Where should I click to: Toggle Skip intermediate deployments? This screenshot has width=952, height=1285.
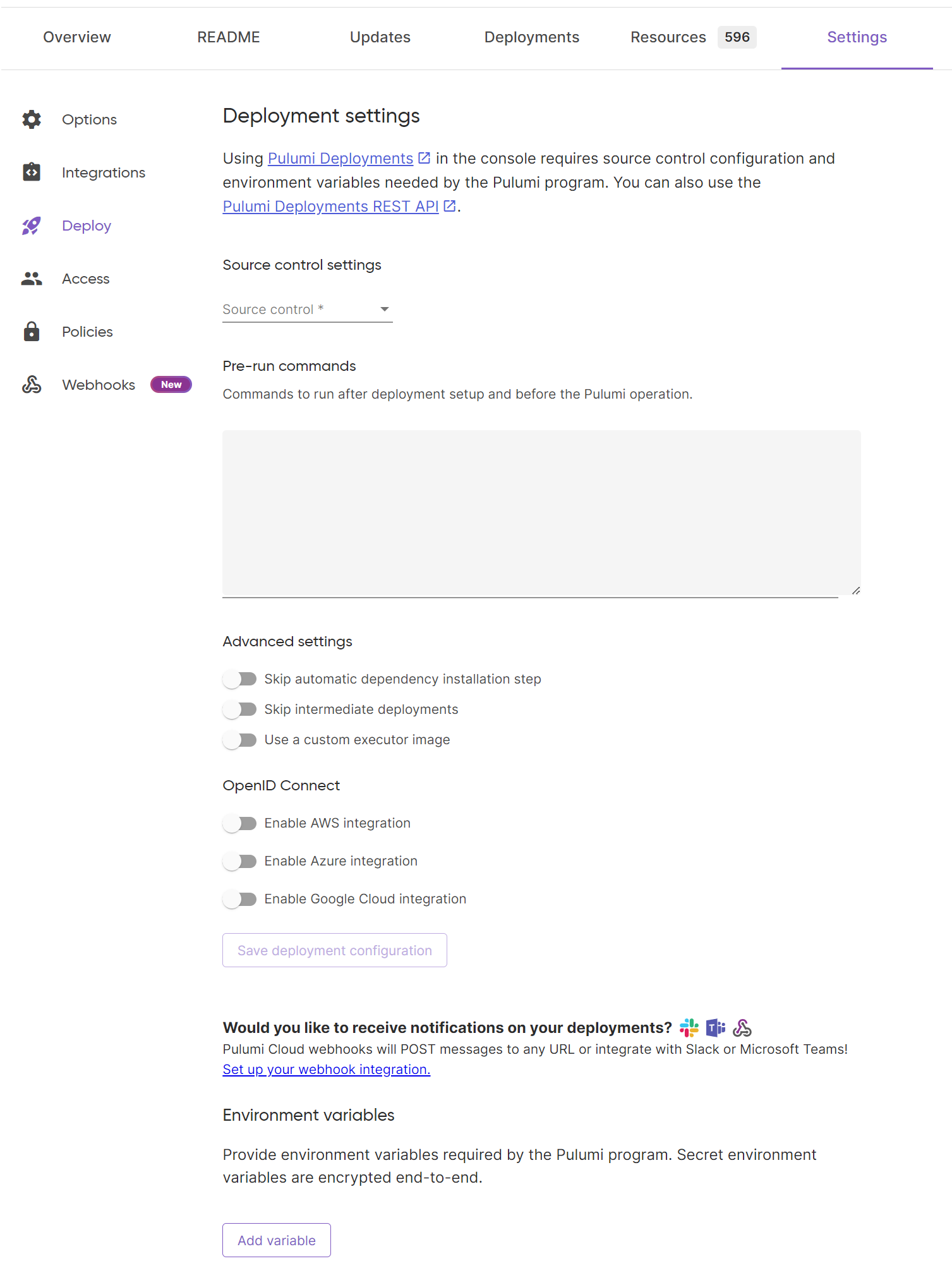[x=239, y=709]
